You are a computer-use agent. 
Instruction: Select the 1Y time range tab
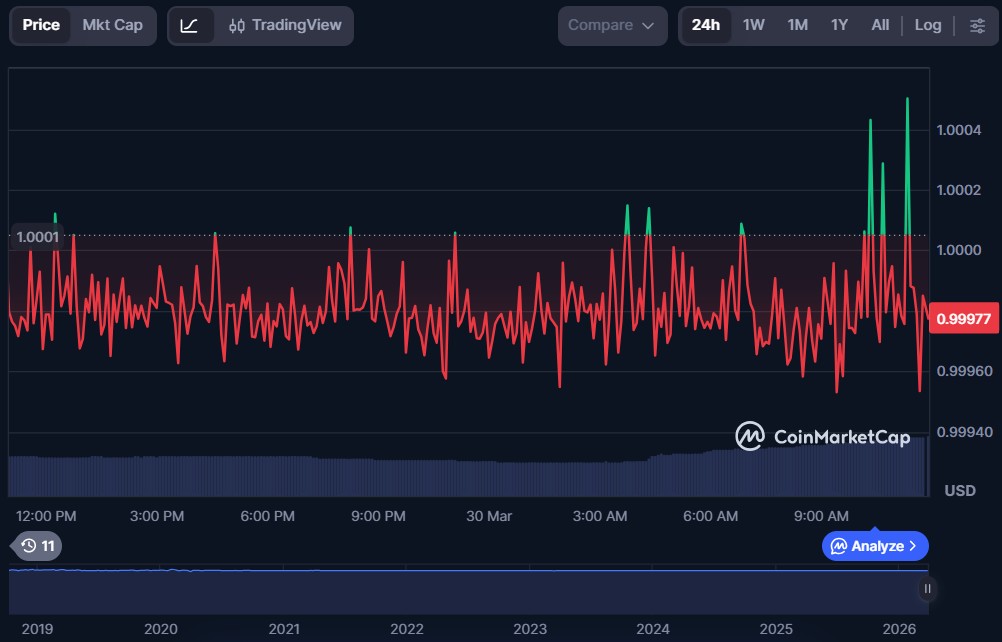(839, 25)
